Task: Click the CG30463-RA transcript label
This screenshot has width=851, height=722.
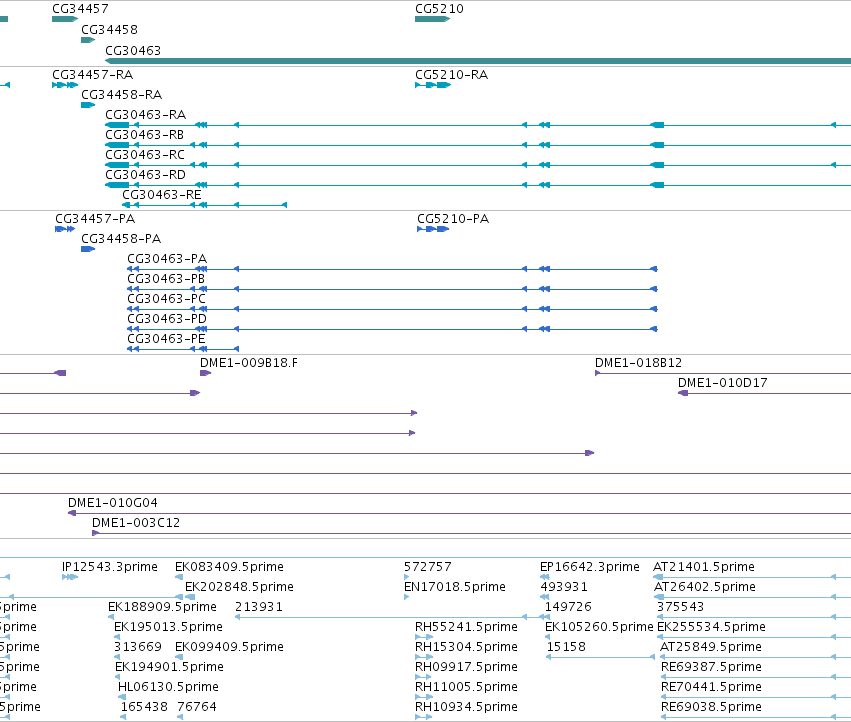Action: coord(145,115)
